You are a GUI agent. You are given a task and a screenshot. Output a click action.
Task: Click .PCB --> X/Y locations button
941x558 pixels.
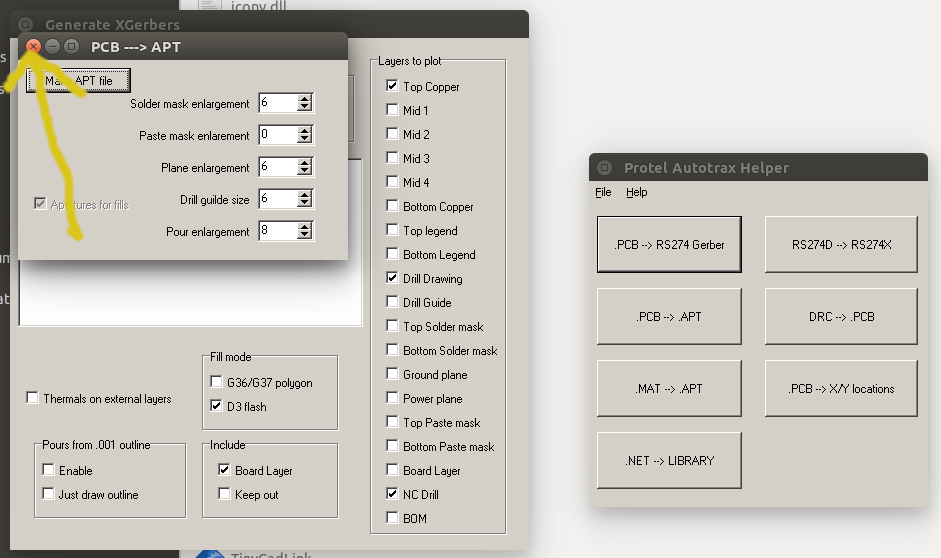pos(841,388)
